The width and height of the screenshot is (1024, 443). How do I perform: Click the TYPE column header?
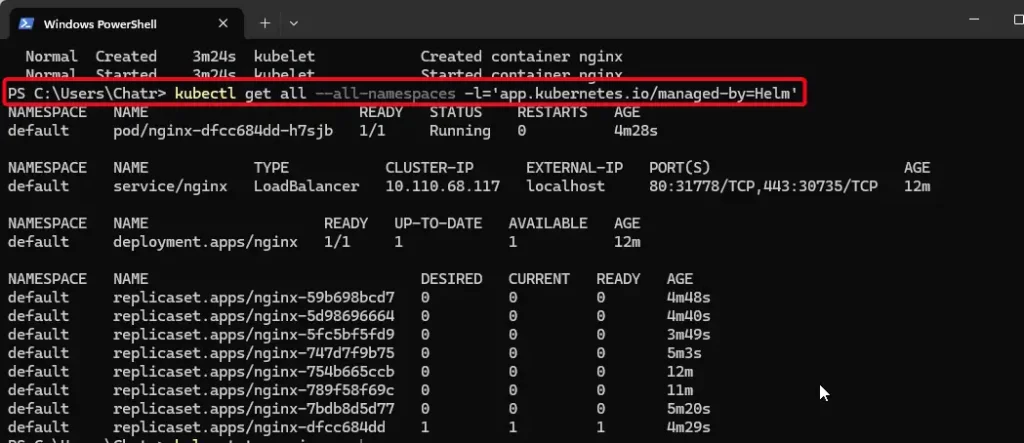coord(271,168)
